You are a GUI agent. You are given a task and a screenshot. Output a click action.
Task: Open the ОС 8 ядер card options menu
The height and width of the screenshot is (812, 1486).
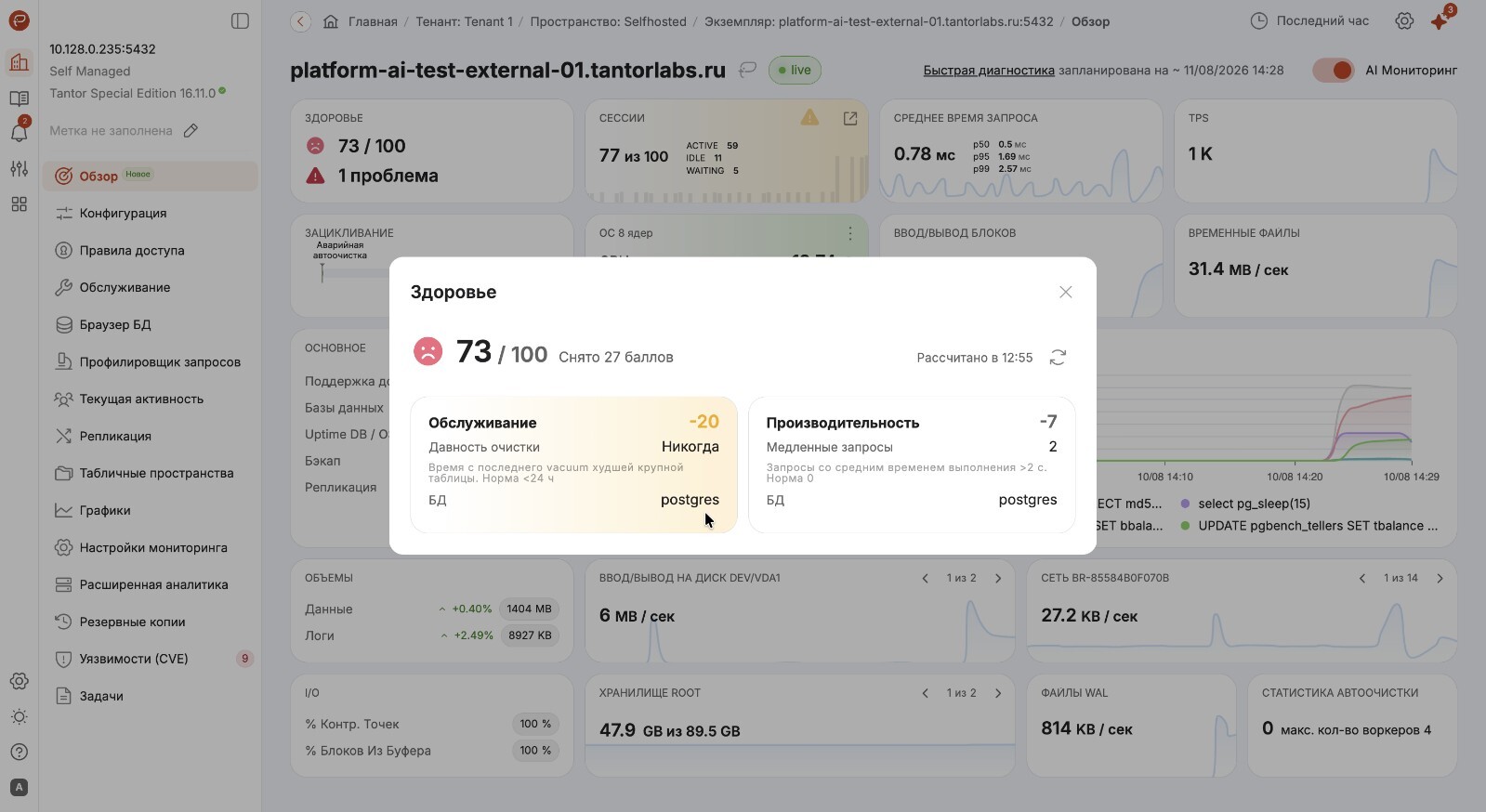coord(849,233)
